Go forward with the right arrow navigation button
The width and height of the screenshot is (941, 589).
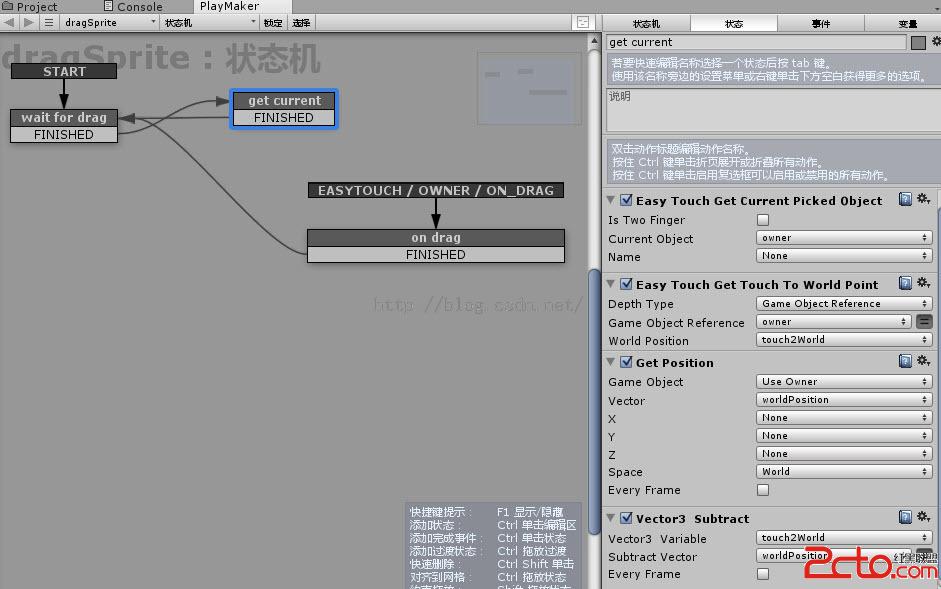(x=29, y=23)
